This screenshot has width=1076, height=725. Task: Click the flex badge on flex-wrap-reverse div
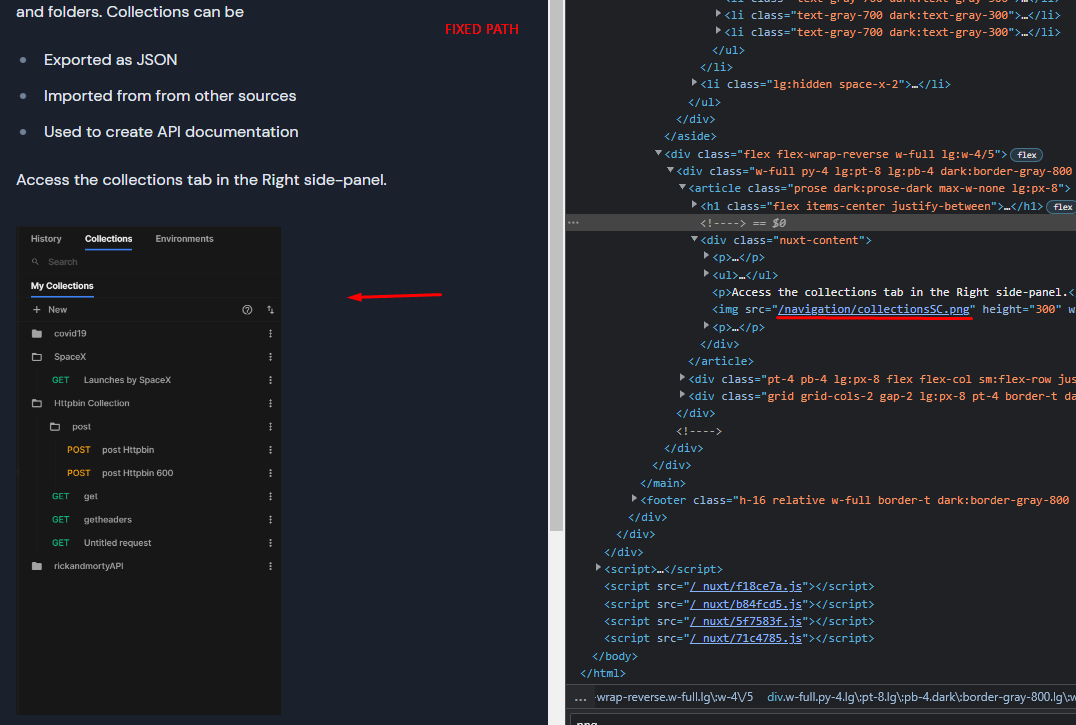[1027, 155]
